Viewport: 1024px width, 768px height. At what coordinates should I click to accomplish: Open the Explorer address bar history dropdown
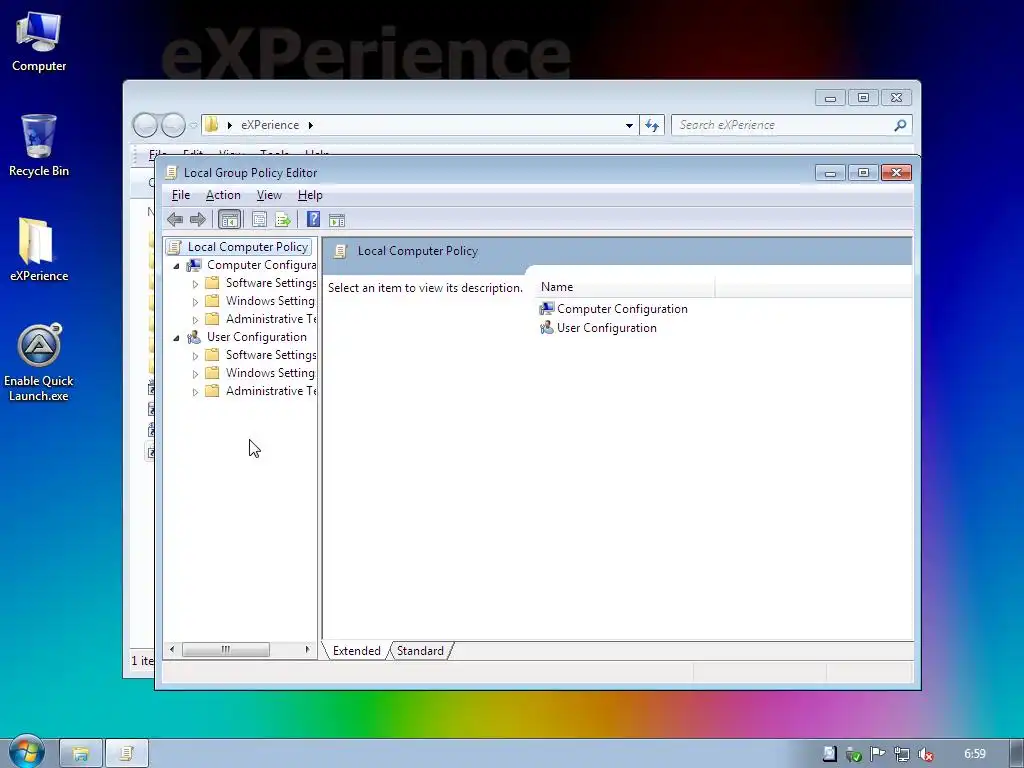(x=629, y=125)
